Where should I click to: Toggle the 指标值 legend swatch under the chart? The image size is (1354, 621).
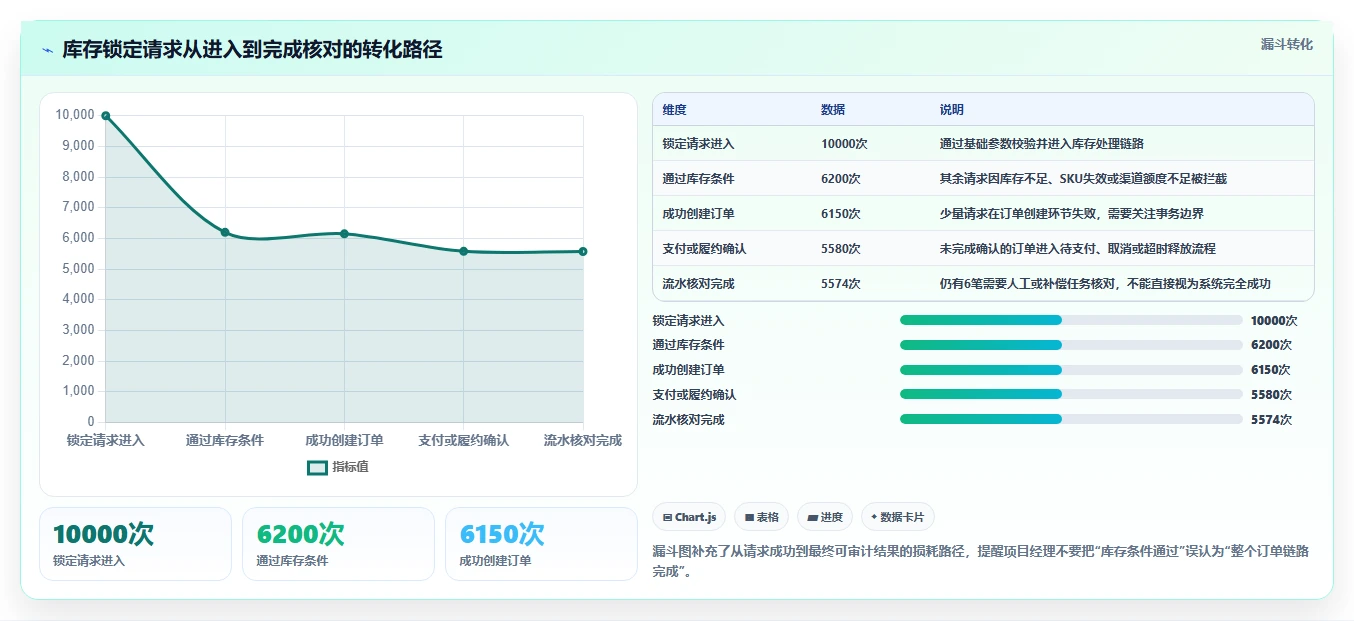tap(317, 467)
